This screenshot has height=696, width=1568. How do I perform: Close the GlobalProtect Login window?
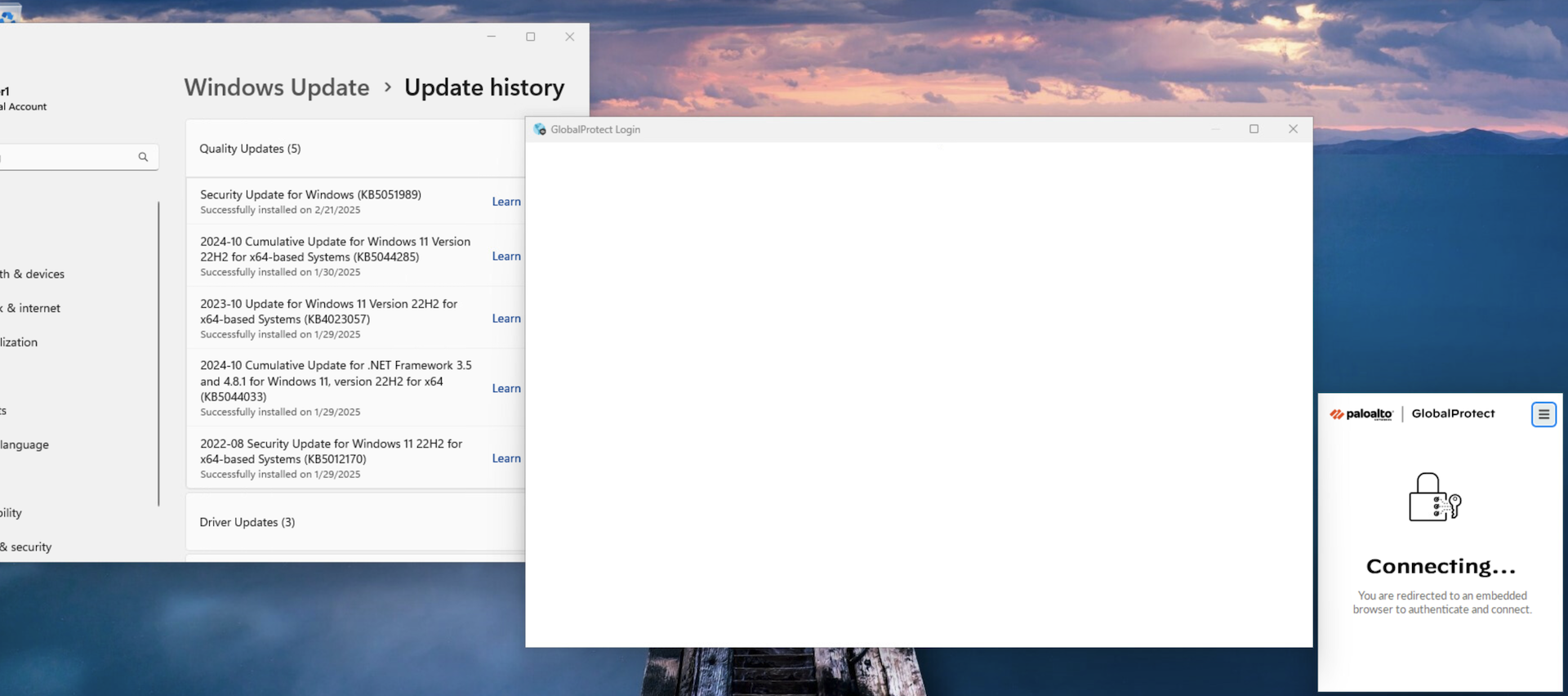click(1293, 129)
